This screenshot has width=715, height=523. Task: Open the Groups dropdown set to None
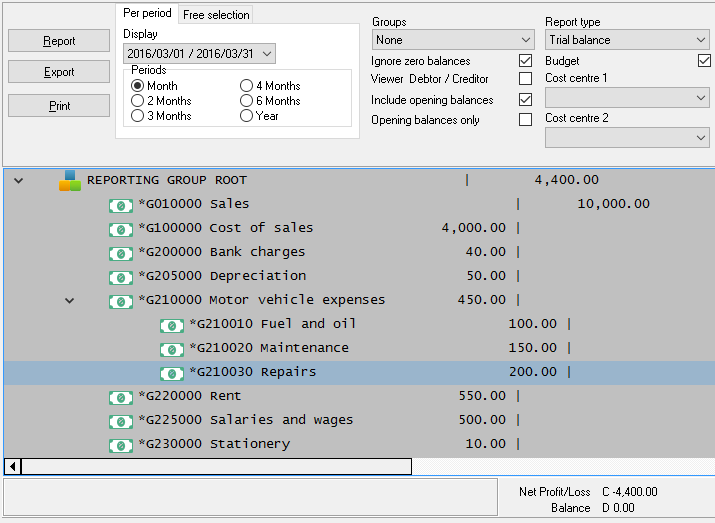[x=453, y=40]
